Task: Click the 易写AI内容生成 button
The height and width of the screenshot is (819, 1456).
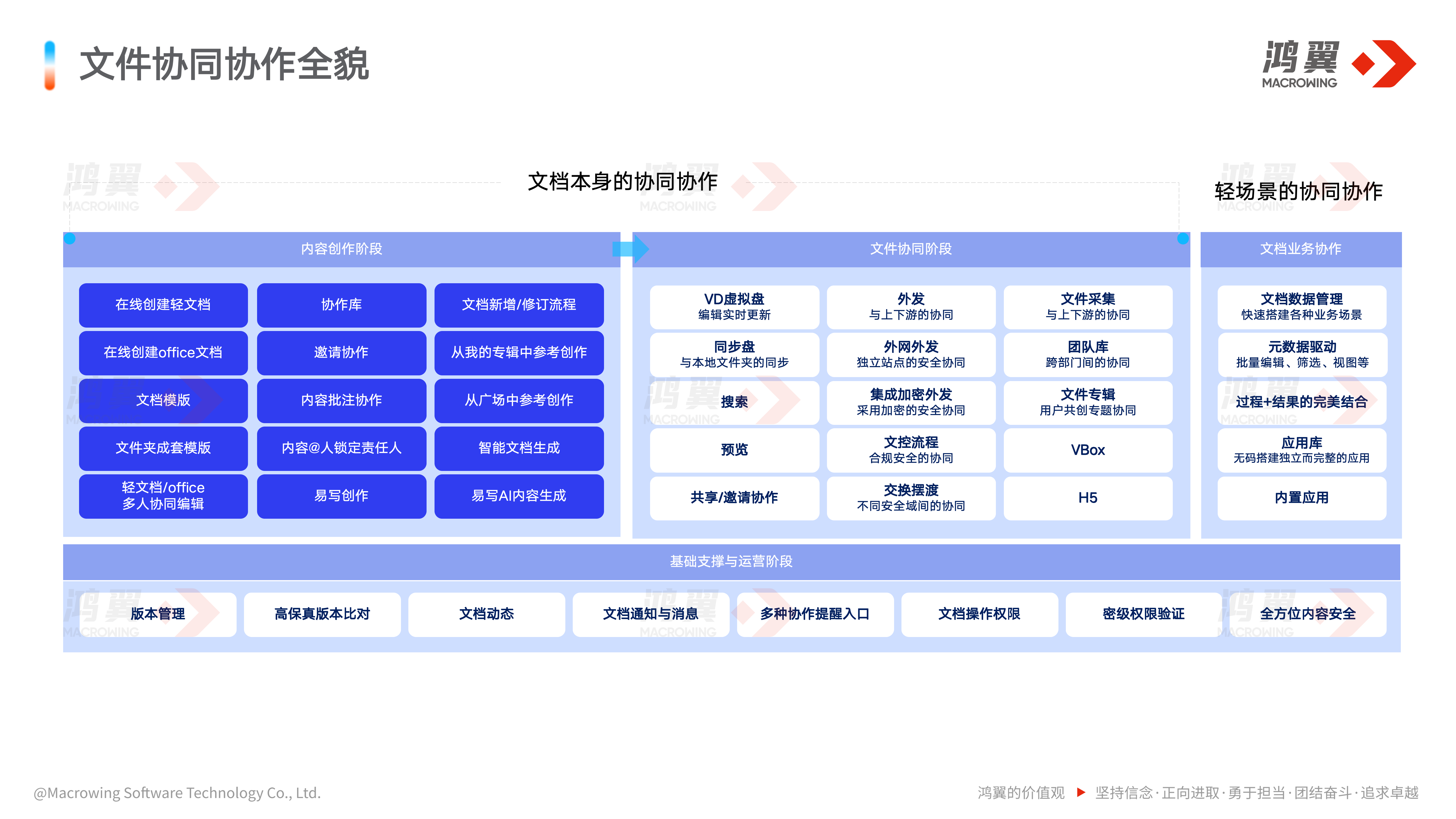Action: coord(519,496)
